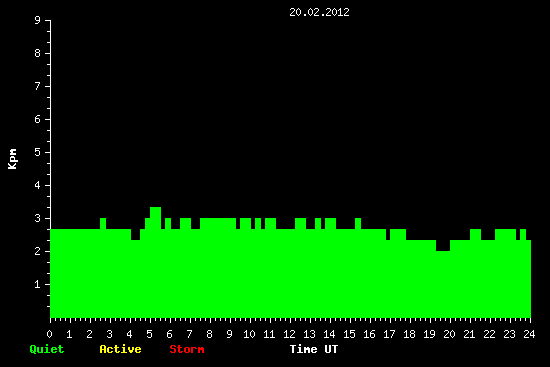Click hour 24 on the time axis
The height and width of the screenshot is (367, 550).
click(529, 334)
